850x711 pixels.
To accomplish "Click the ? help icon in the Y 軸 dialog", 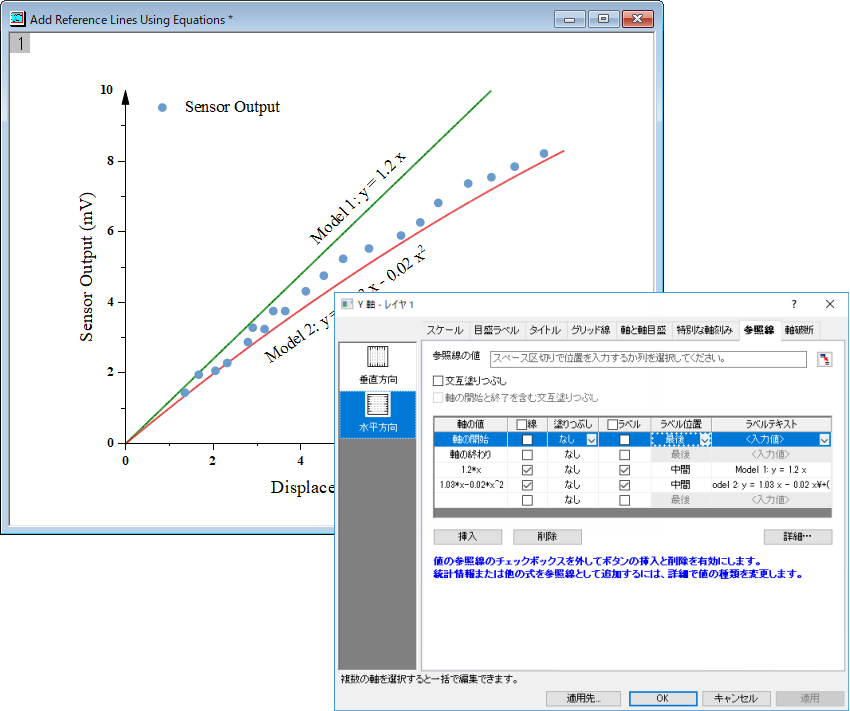I will 794,304.
